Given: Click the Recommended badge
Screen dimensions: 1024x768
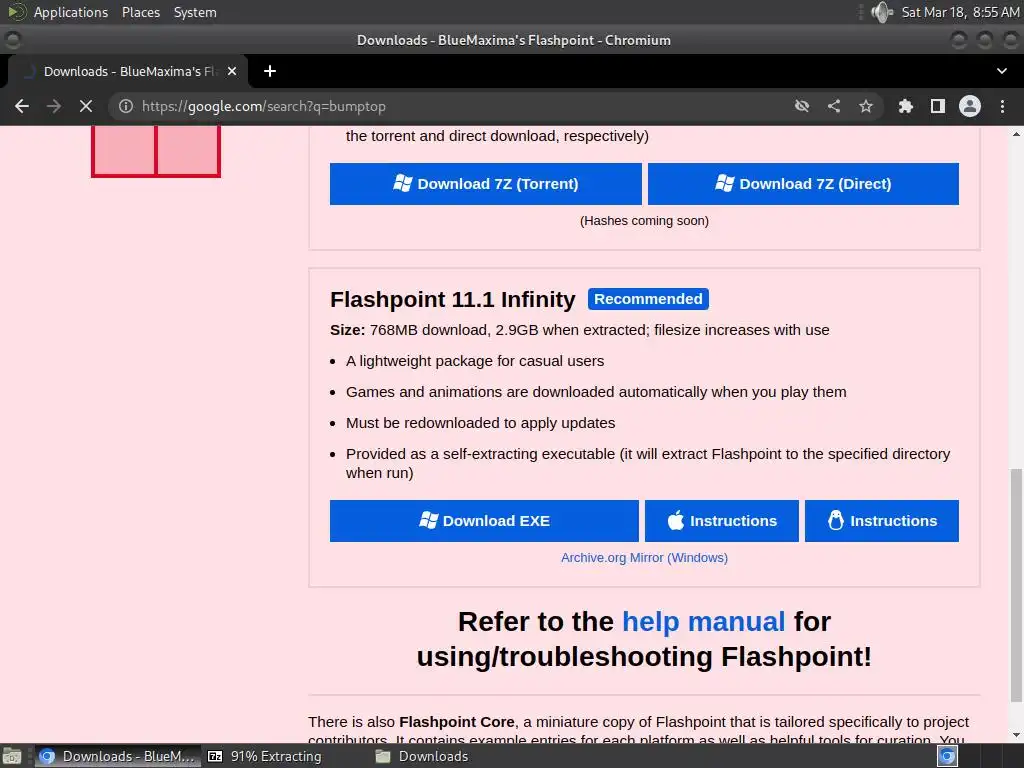Looking at the screenshot, I should click(x=648, y=298).
